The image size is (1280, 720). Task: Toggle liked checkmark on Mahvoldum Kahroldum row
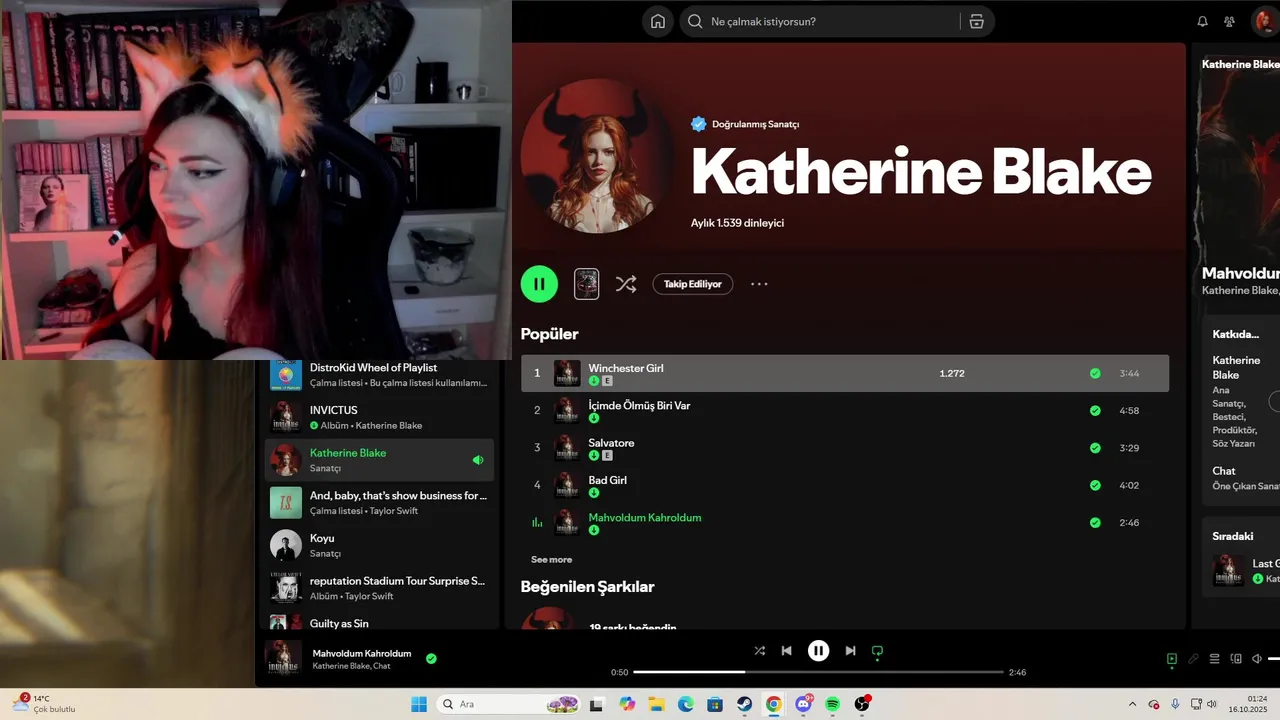coord(1095,522)
